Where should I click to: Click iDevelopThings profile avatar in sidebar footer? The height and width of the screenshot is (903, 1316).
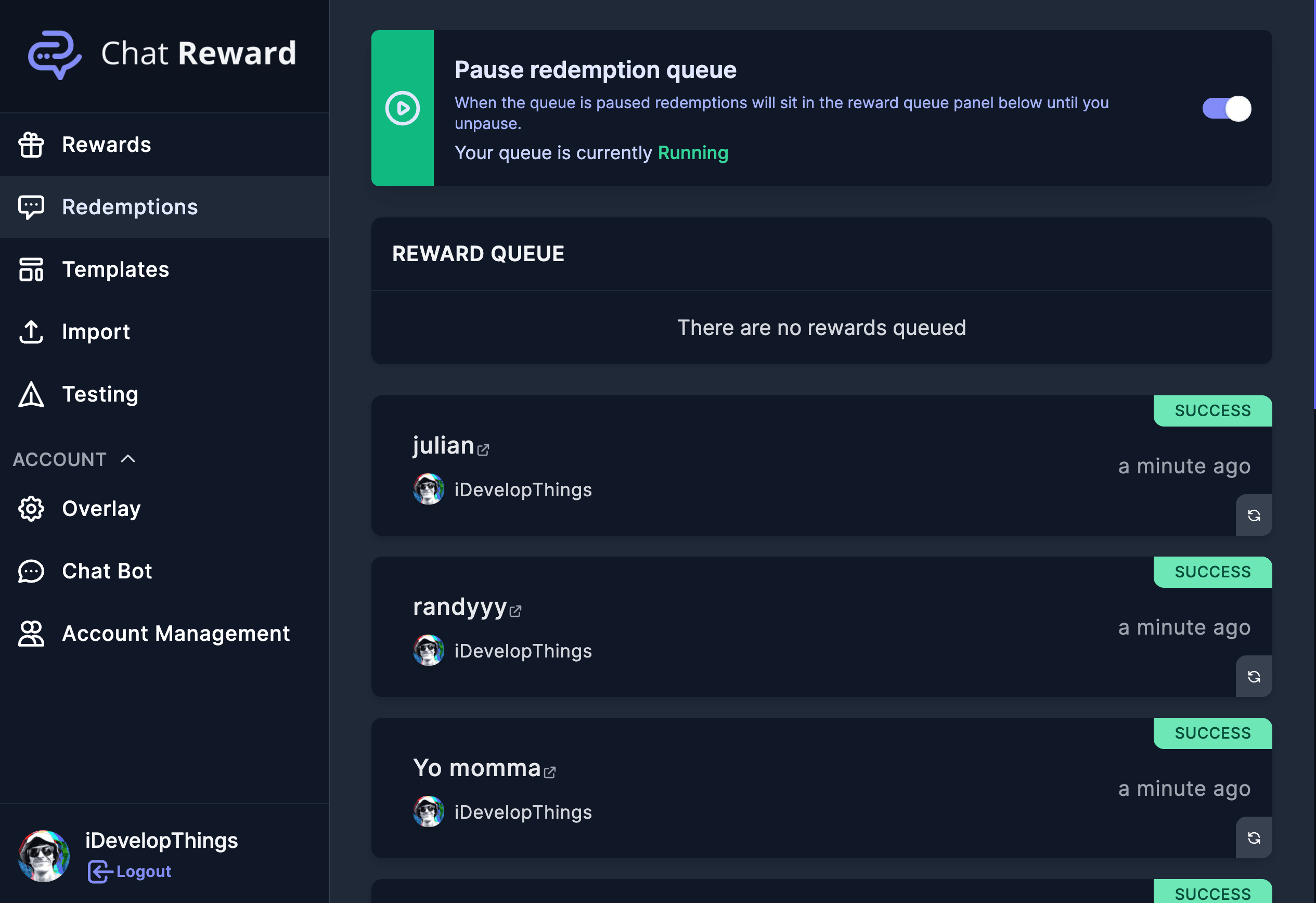[x=44, y=856]
